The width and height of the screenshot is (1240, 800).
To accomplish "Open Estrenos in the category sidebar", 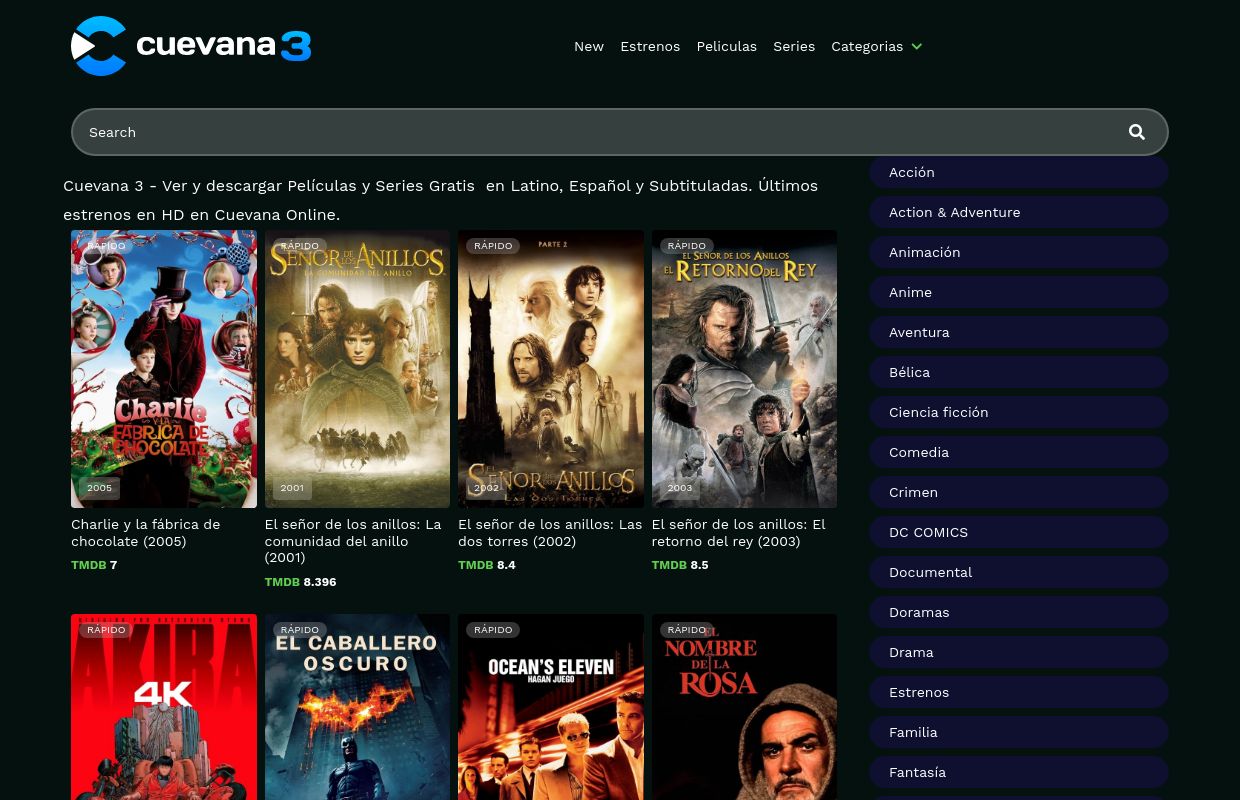I will (x=1019, y=692).
